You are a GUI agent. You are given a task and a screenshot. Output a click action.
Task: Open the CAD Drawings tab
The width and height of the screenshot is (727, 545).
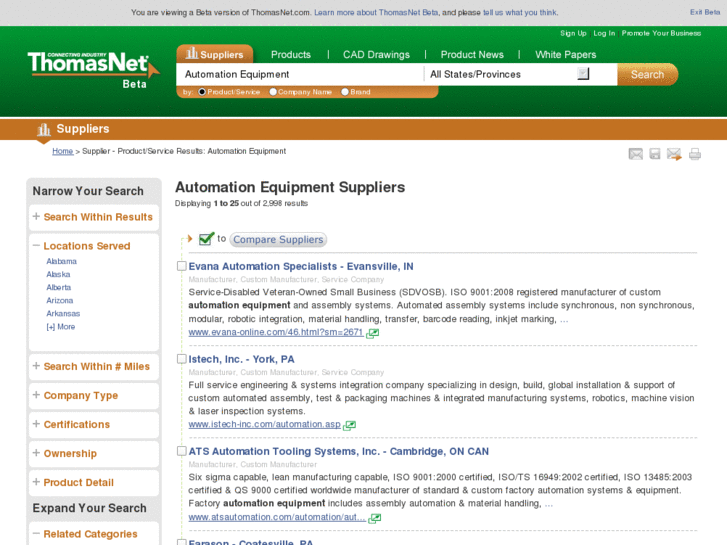pos(376,55)
